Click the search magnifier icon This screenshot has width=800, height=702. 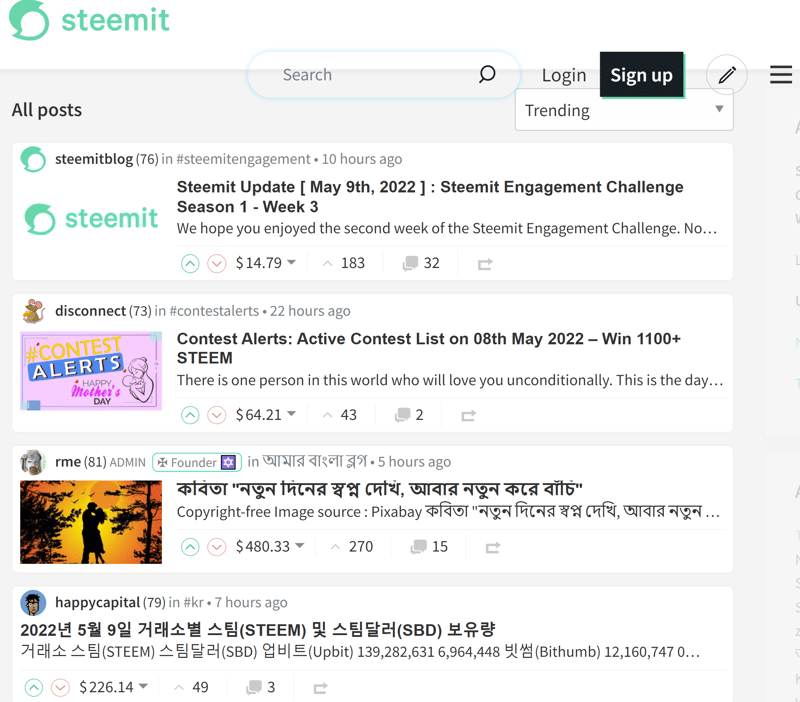pos(487,74)
